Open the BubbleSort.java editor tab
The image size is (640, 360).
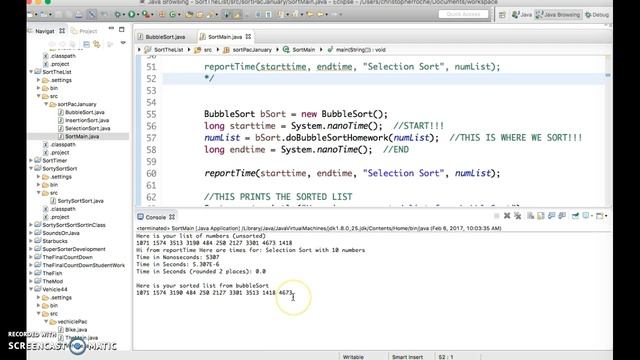coord(161,37)
